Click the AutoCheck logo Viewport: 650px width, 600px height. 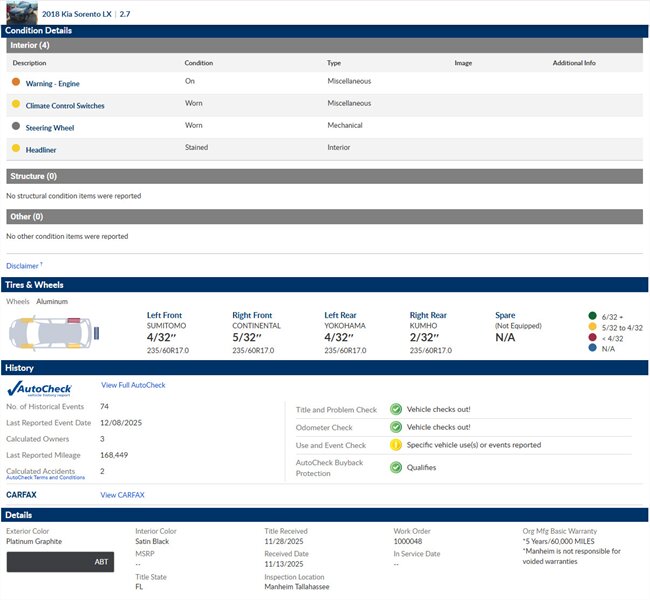coord(38,388)
